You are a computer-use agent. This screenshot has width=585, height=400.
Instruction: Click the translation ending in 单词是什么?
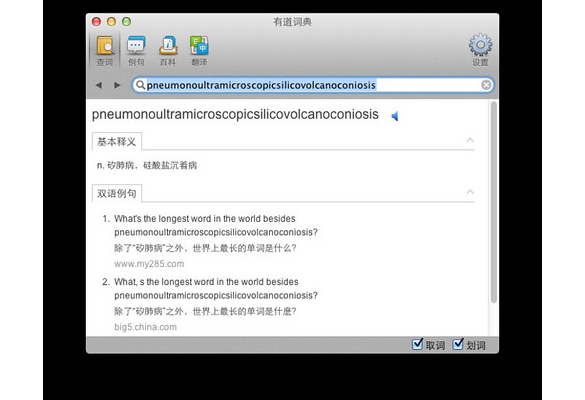click(x=205, y=248)
